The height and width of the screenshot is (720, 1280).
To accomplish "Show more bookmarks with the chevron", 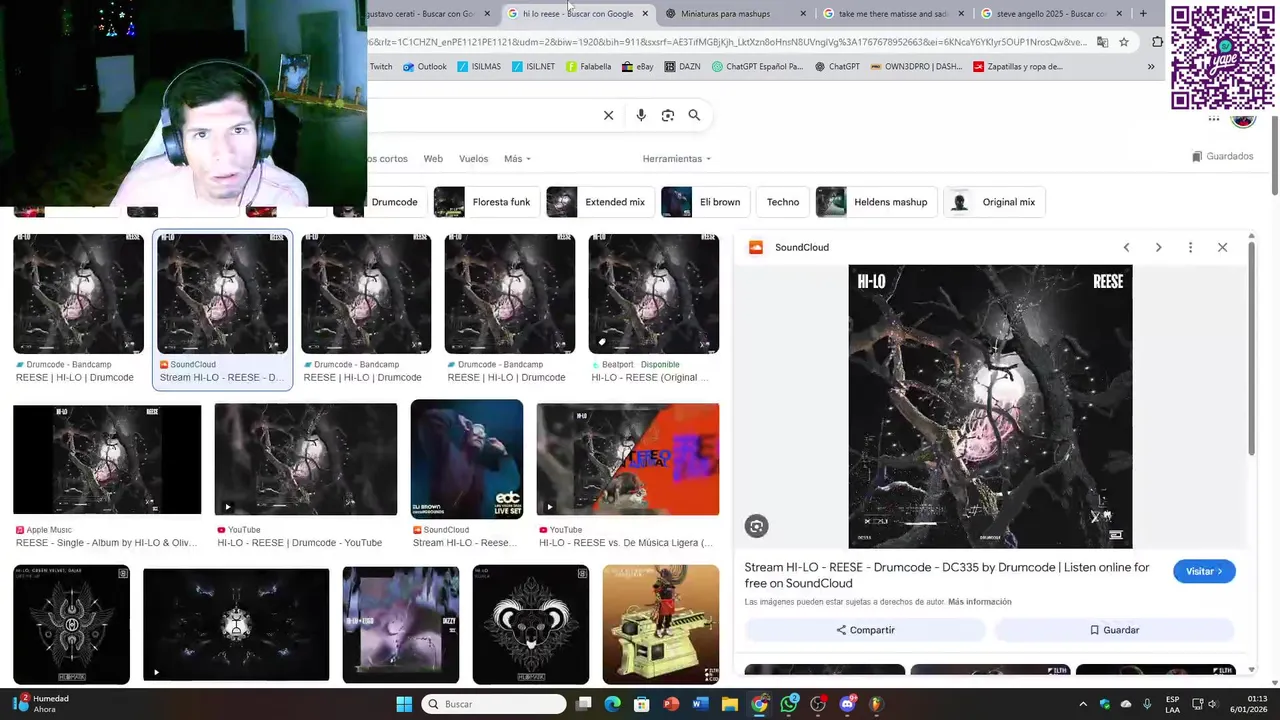I will [x=1151, y=67].
